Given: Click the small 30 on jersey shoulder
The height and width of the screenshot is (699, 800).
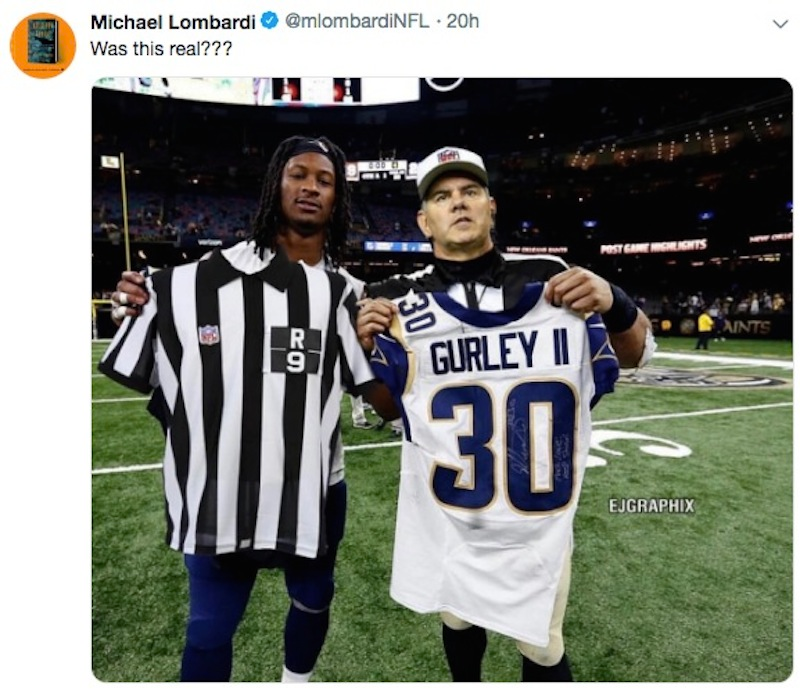Looking at the screenshot, I should 416,310.
